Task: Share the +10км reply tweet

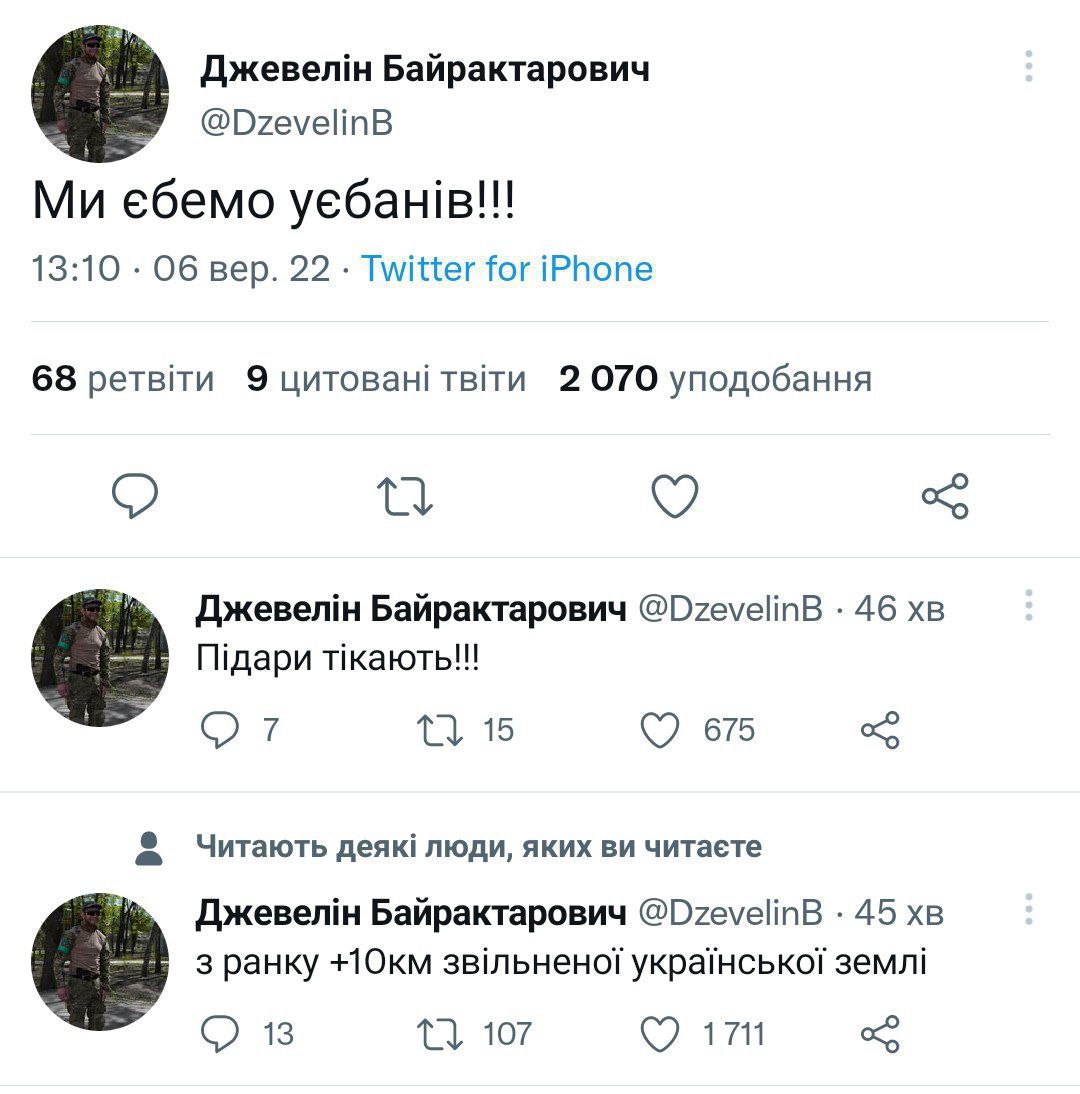Action: [880, 1034]
